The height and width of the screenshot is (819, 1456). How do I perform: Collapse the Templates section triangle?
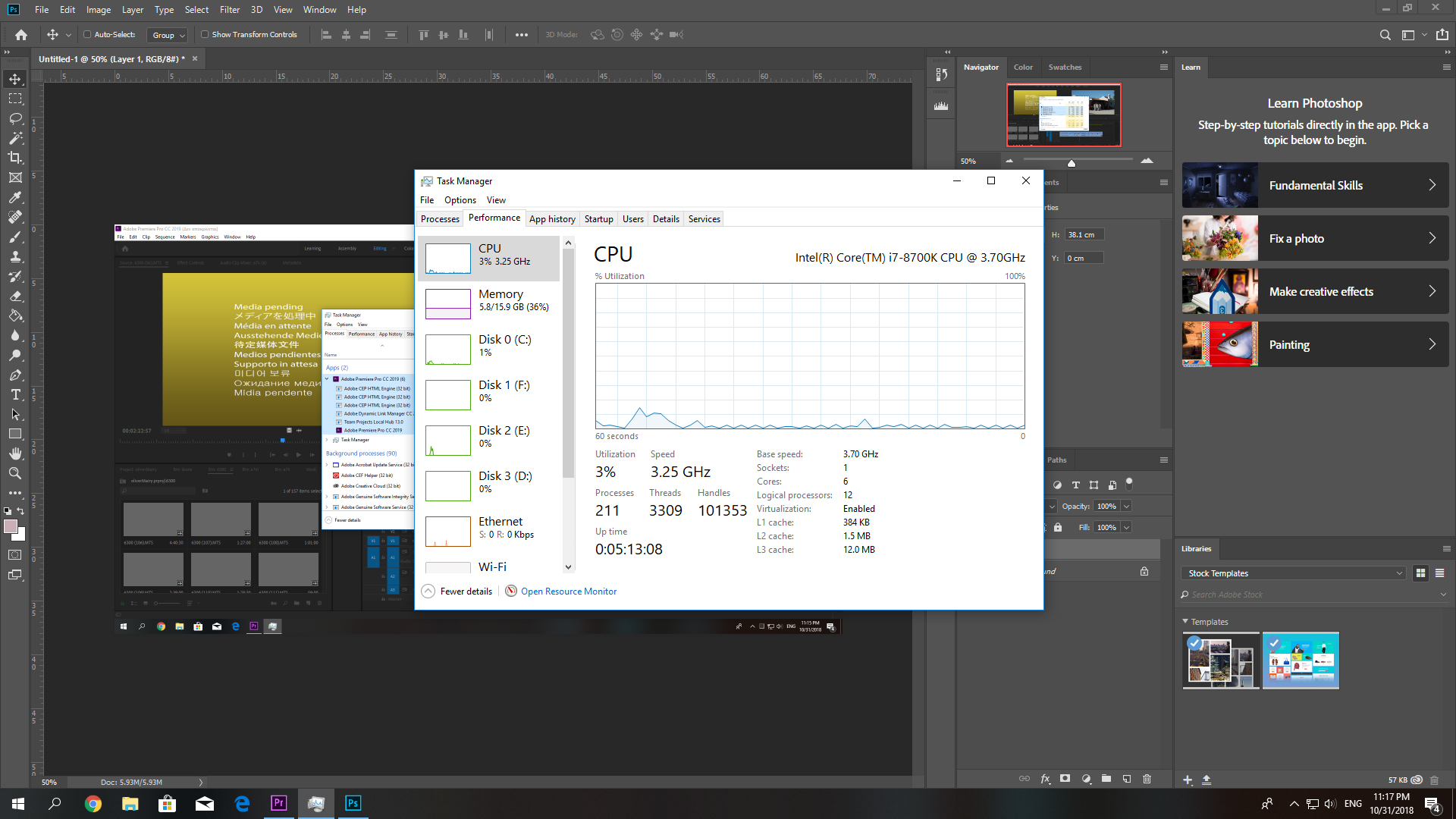click(x=1185, y=621)
